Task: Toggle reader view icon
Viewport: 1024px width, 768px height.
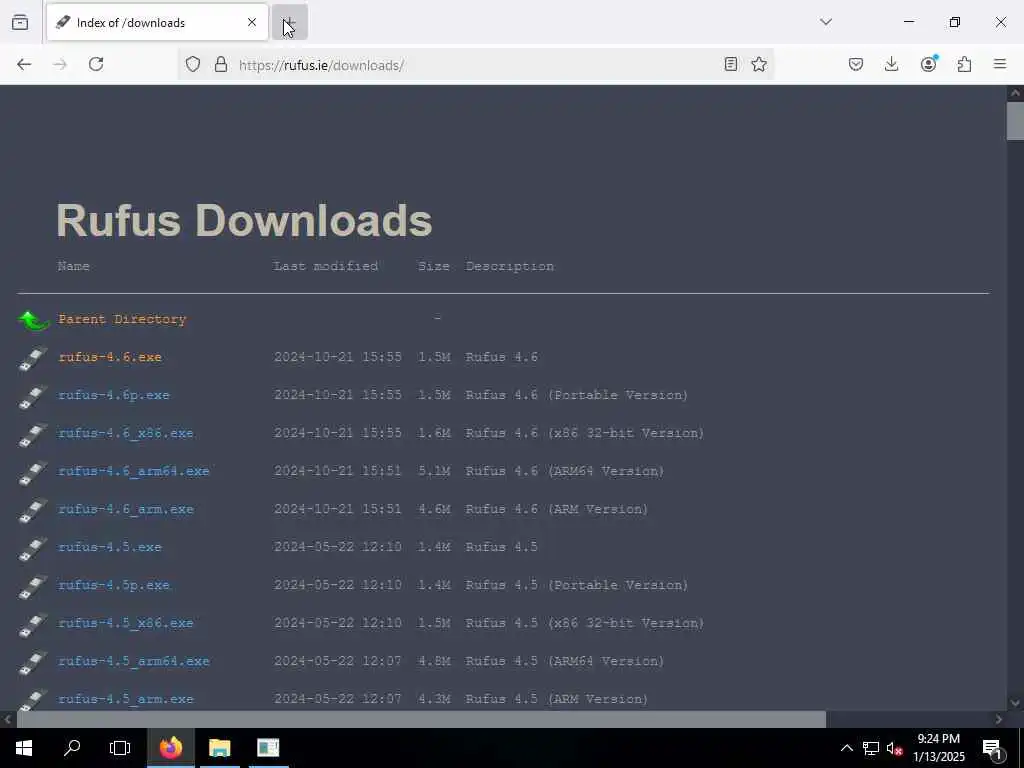Action: coord(731,64)
